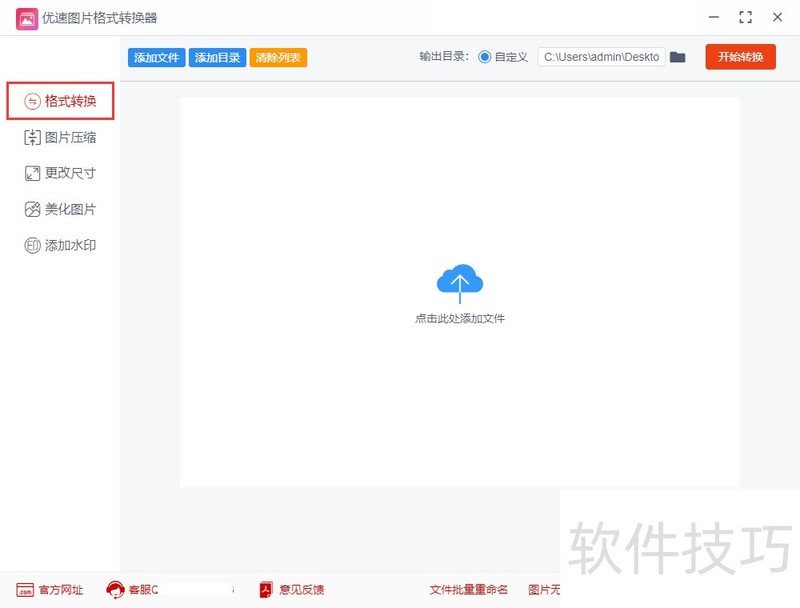This screenshot has height=608, width=800.
Task: Click the 意见反馈 document icon
Action: [x=266, y=590]
